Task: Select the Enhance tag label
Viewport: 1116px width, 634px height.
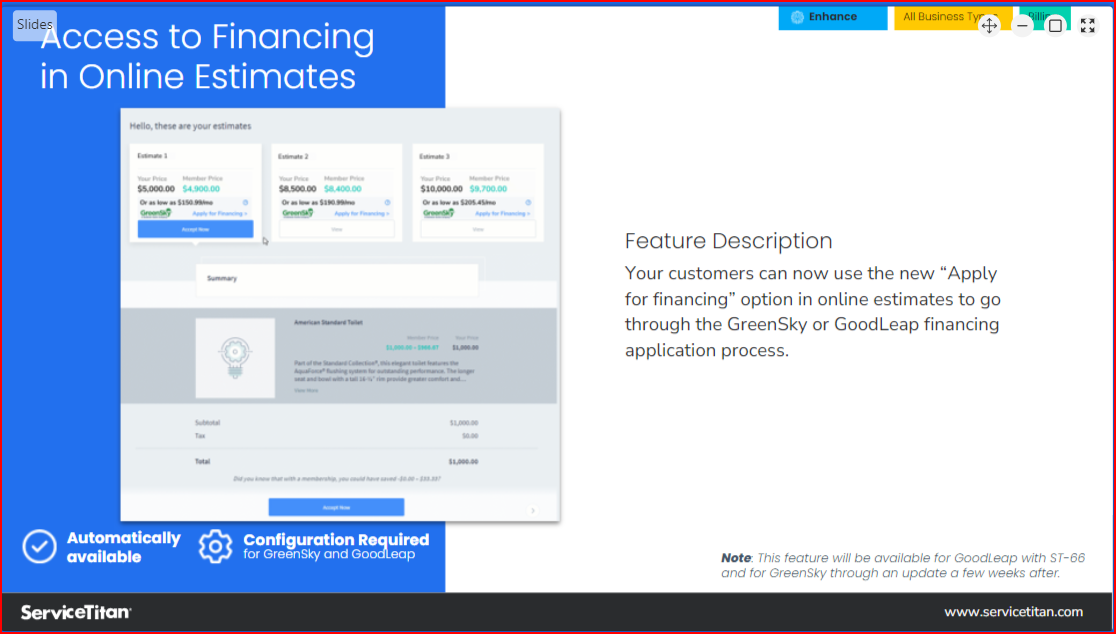Action: 833,17
